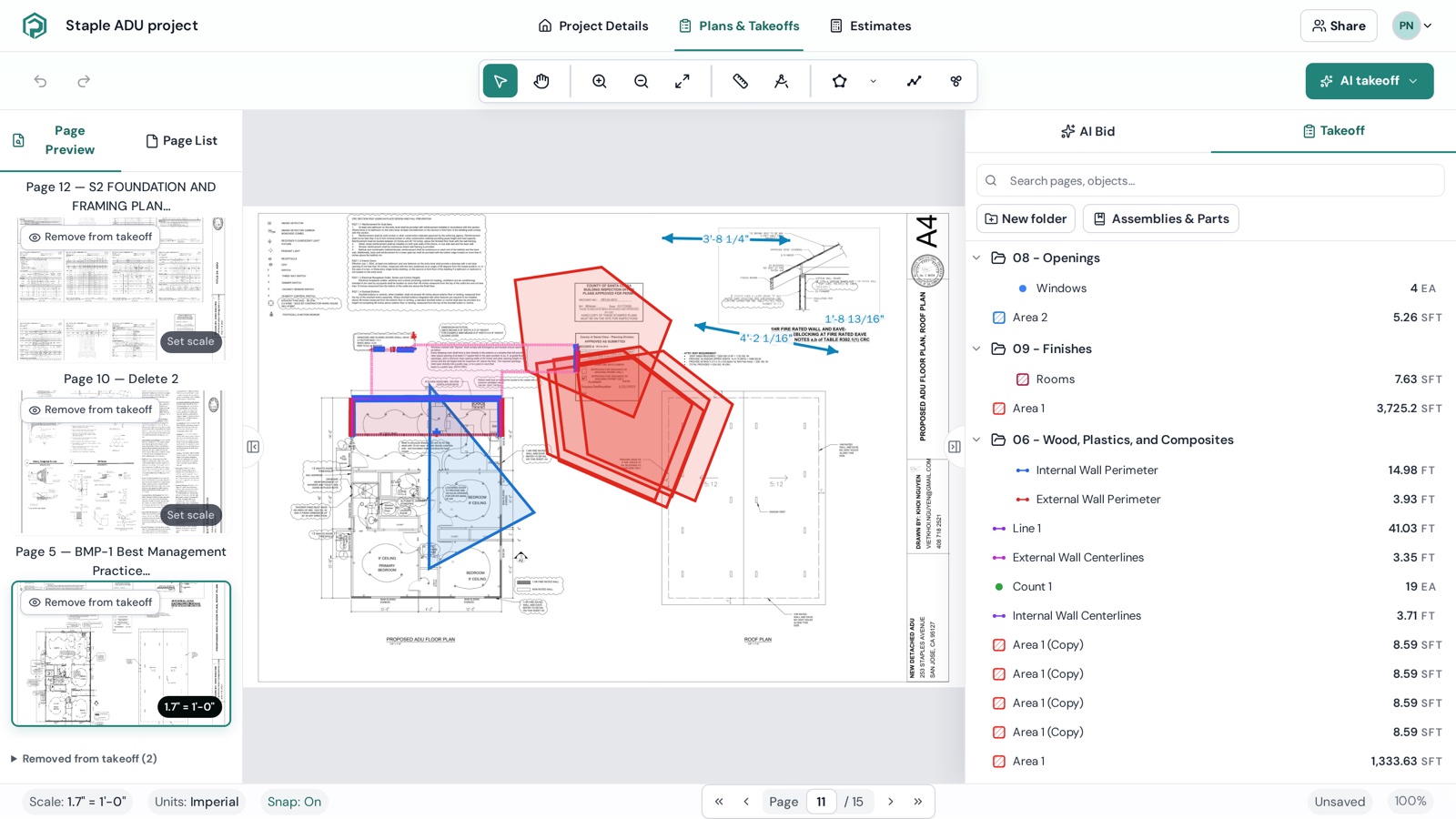Select the polygon area tool
The width and height of the screenshot is (1456, 819).
pyautogui.click(x=840, y=81)
